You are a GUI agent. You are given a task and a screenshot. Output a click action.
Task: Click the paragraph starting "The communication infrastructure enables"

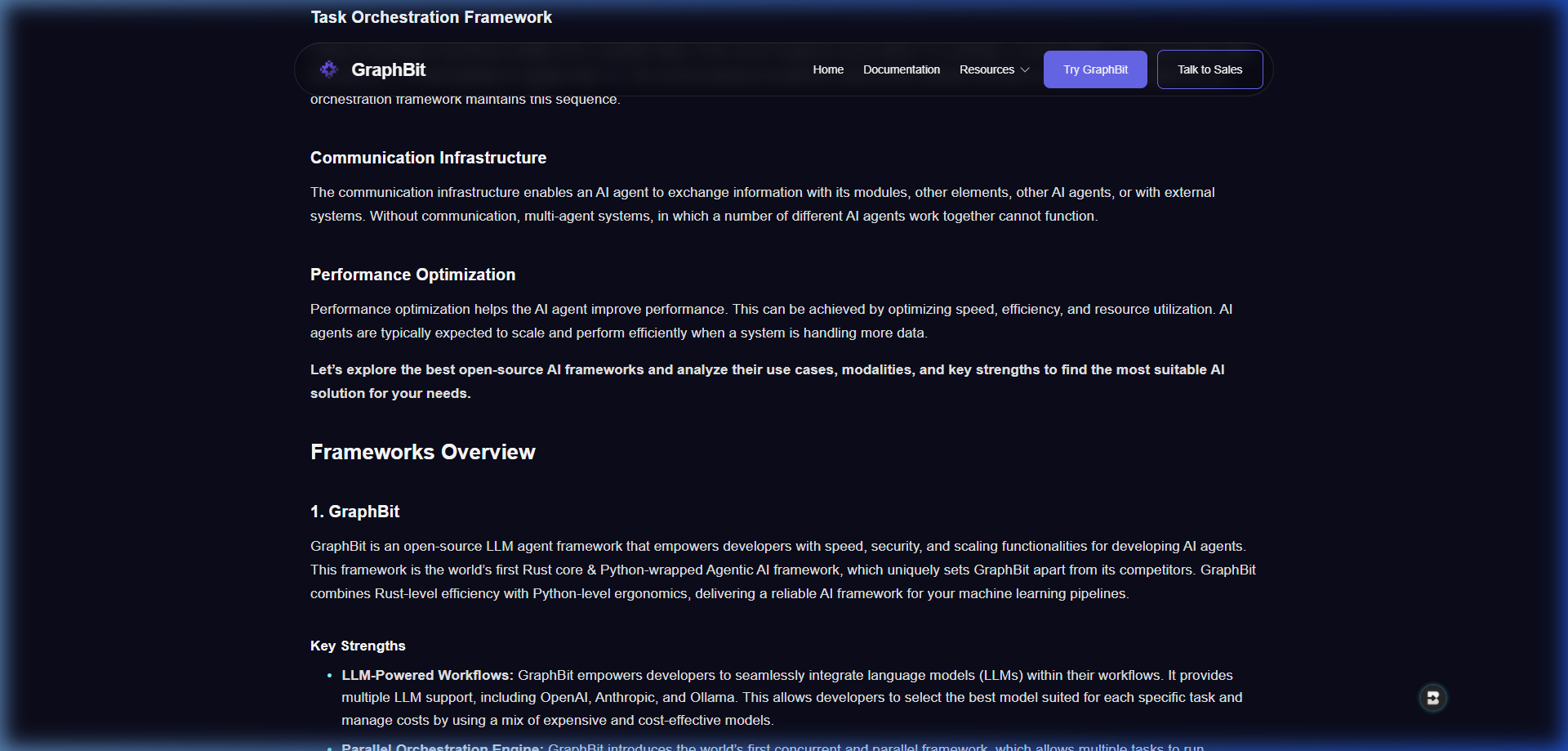(763, 204)
